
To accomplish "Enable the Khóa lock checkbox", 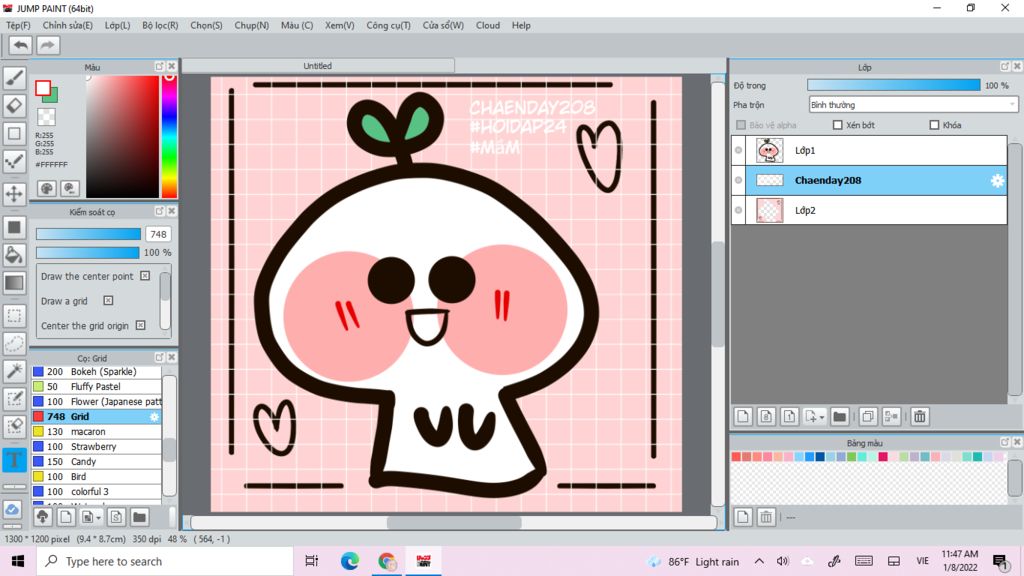I will (x=935, y=125).
